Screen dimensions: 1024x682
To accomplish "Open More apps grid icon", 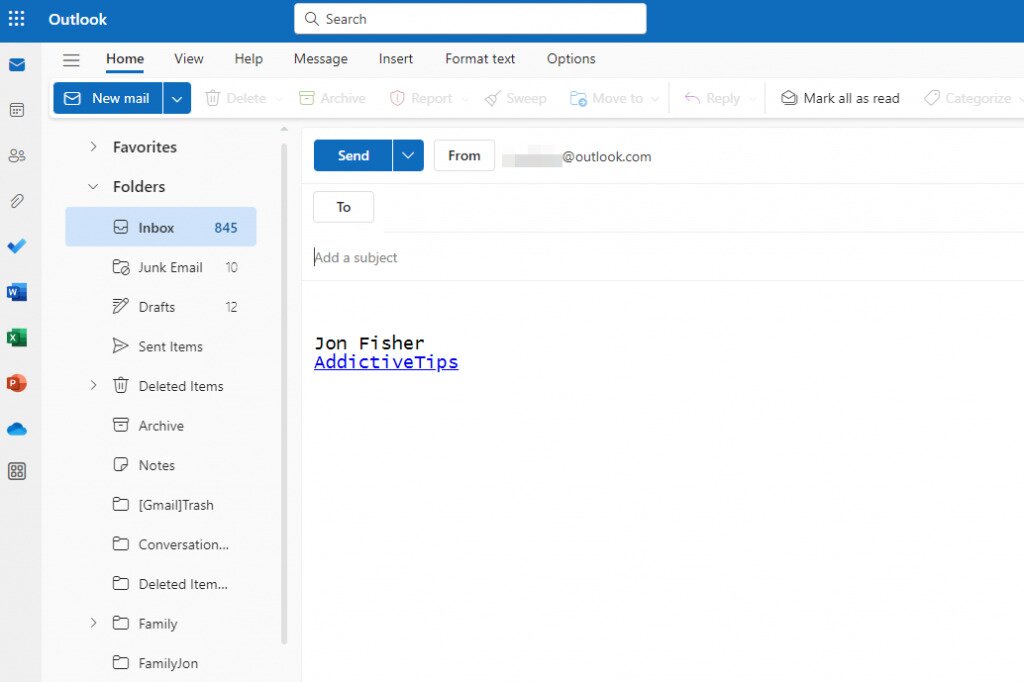I will 17,470.
